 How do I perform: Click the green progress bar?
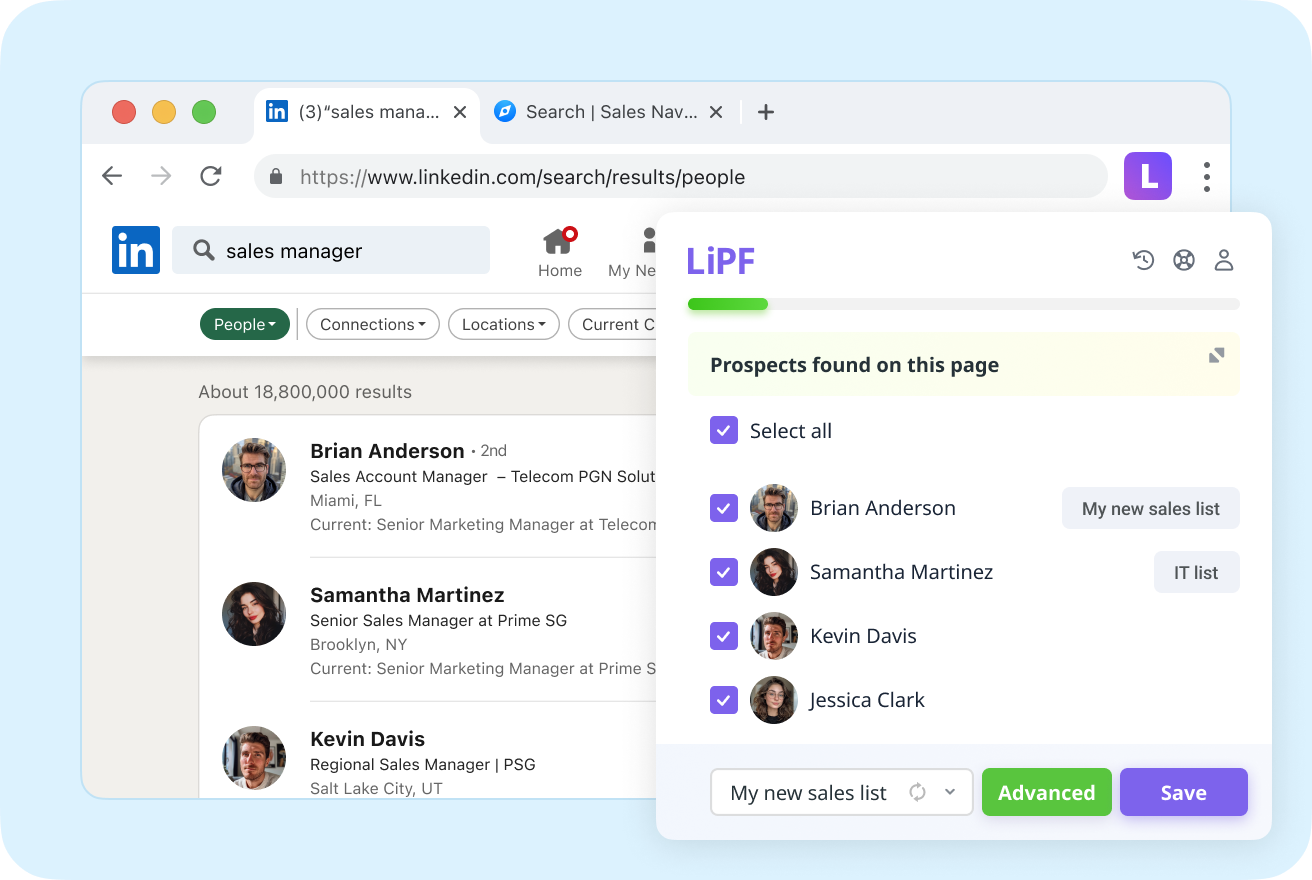click(727, 303)
